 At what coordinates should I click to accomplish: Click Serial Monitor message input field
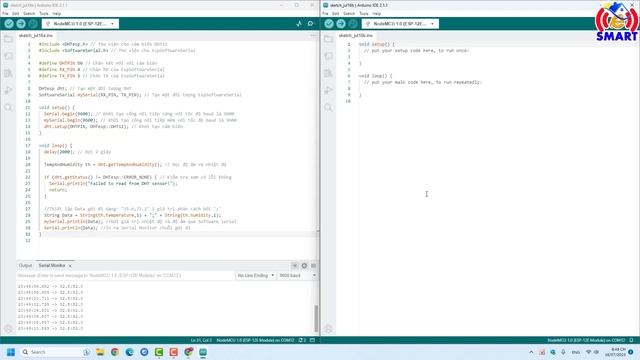(x=125, y=276)
